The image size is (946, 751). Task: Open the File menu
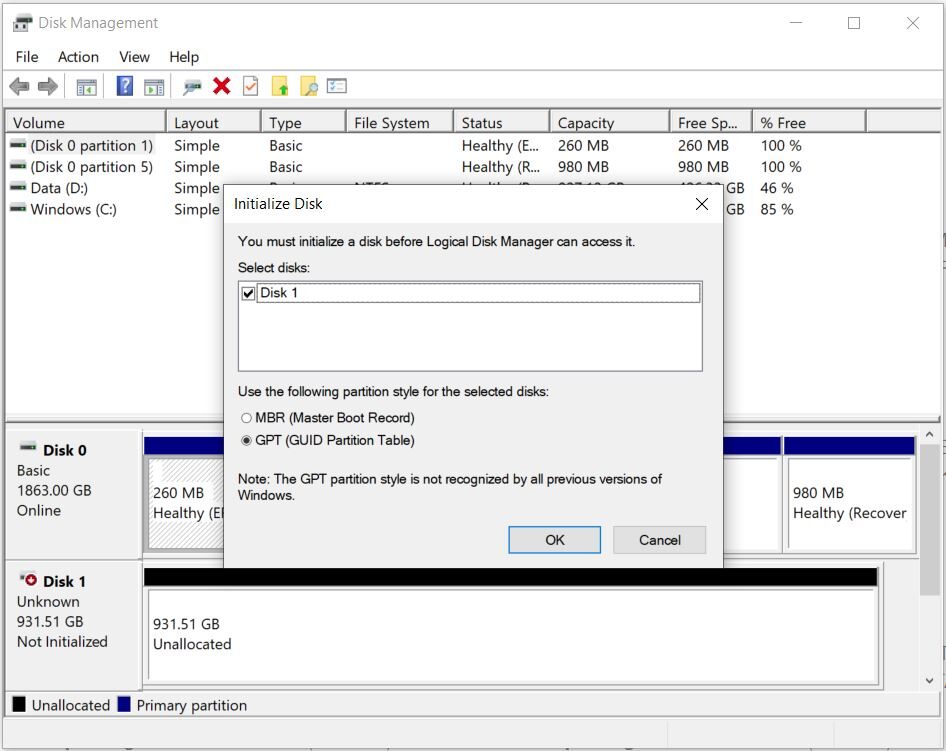26,57
